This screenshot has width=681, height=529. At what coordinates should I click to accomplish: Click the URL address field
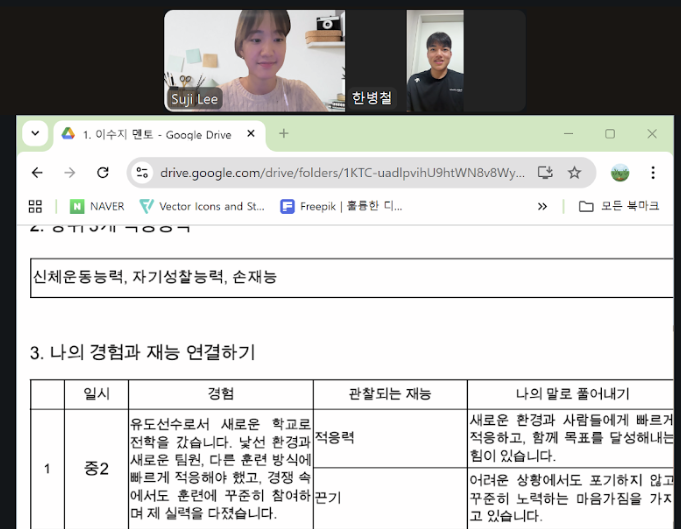coord(342,173)
